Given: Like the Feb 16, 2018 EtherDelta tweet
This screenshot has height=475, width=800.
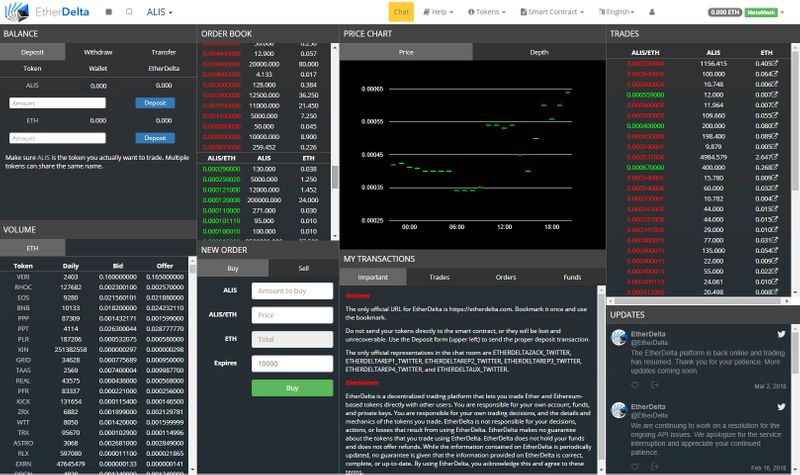Looking at the screenshot, I should pyautogui.click(x=635, y=467).
